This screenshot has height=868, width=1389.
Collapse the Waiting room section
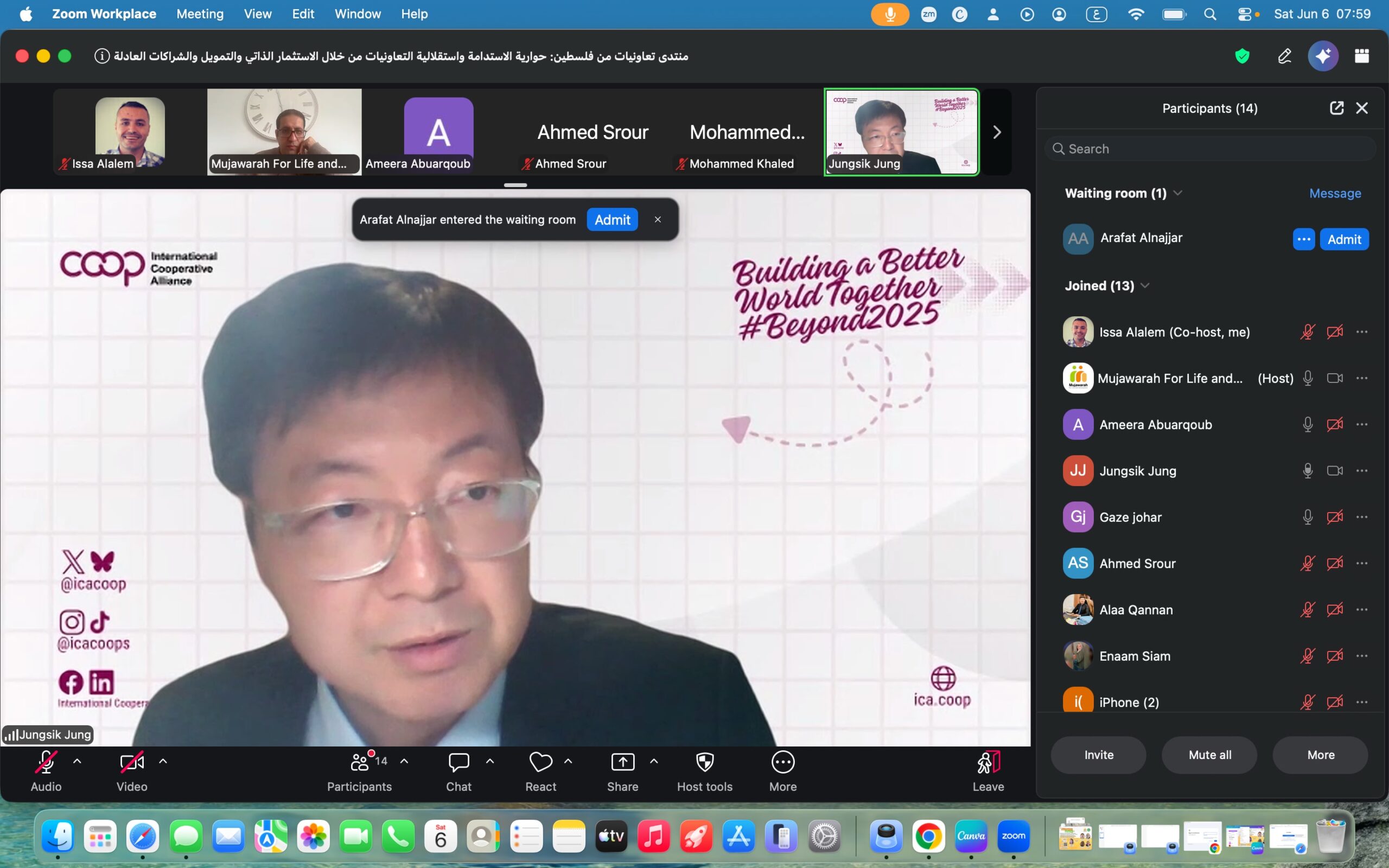(x=1178, y=193)
